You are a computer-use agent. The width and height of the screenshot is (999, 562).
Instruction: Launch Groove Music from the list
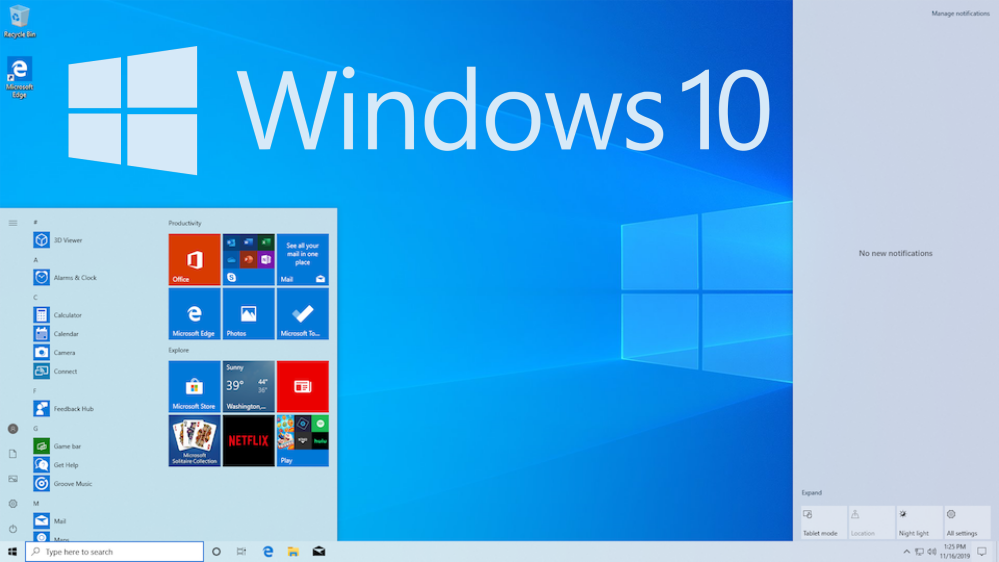pos(63,484)
